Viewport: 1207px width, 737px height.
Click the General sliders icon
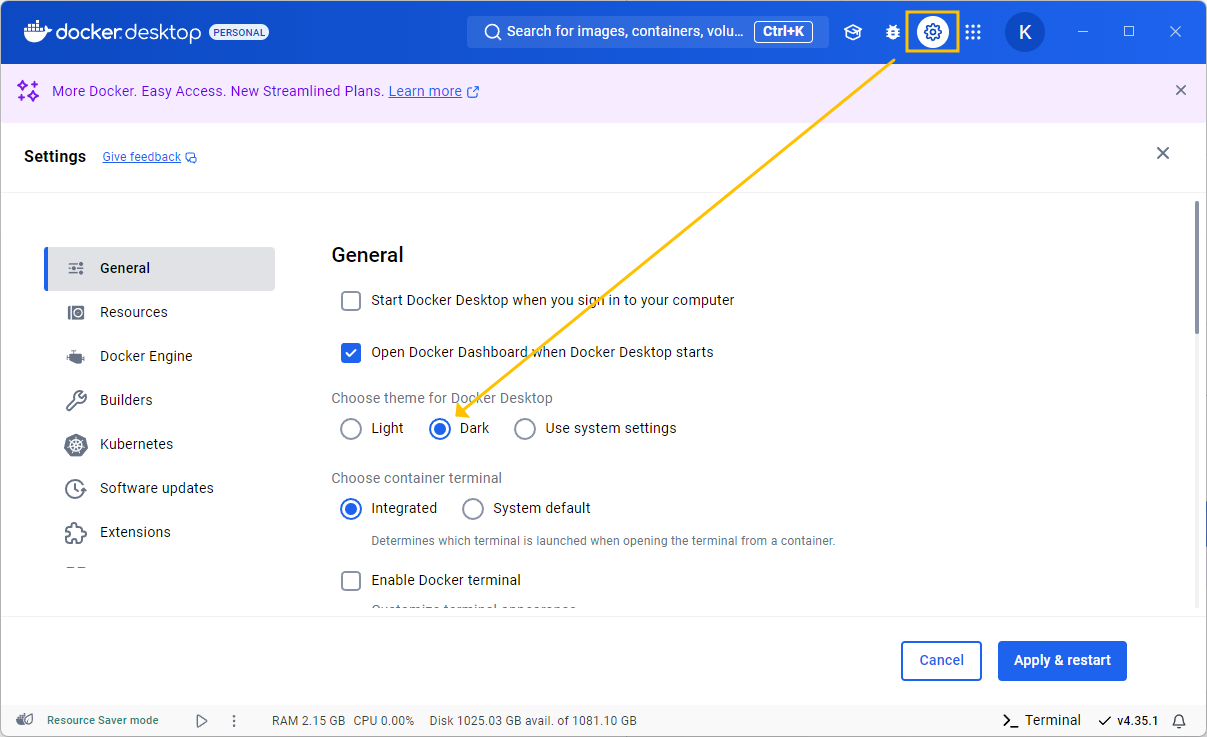click(76, 268)
